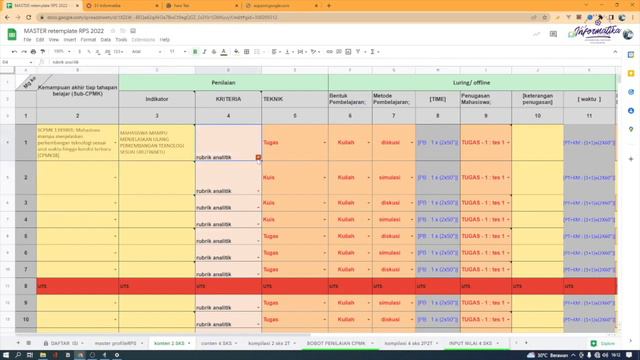Open vertical align dropdown
The image size is (640, 360).
pyautogui.click(x=289, y=52)
